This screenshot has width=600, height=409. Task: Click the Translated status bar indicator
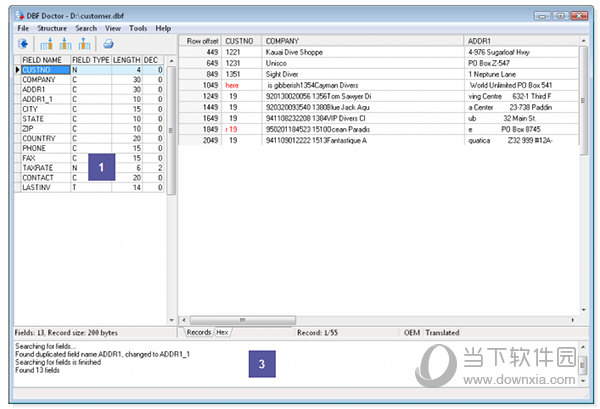pos(442,332)
